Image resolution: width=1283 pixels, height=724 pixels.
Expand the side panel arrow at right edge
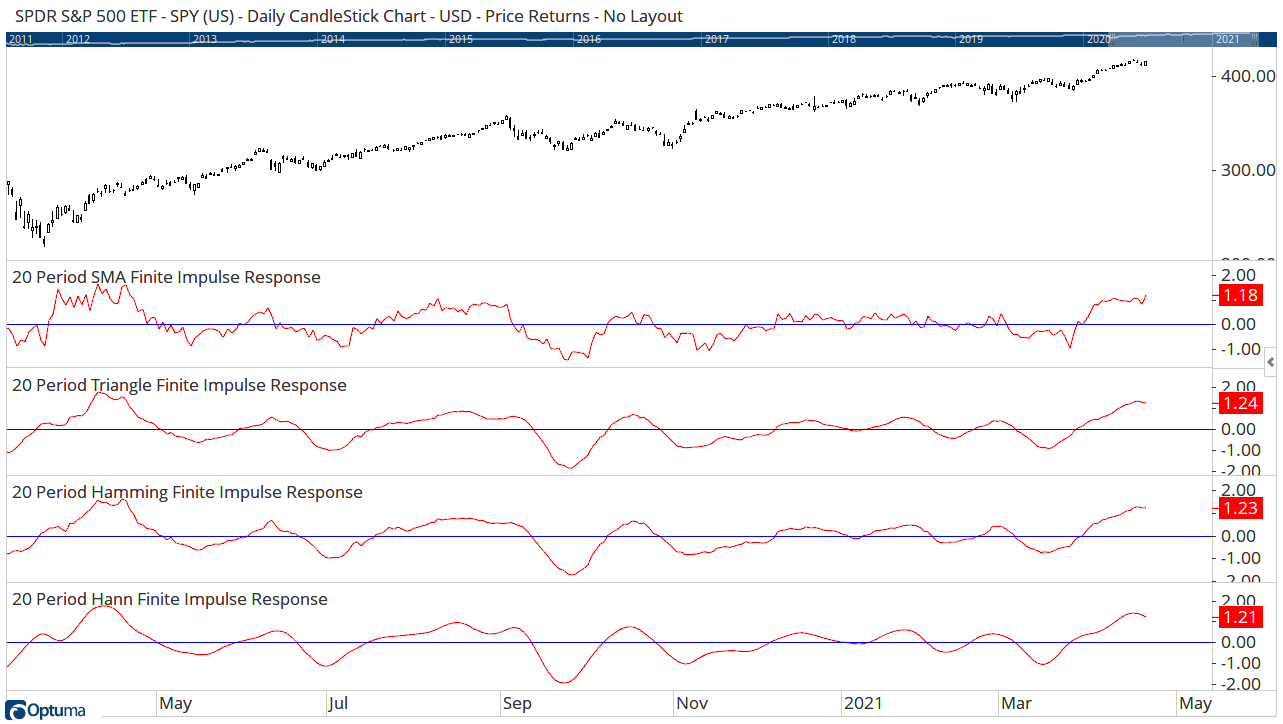click(x=1271, y=361)
